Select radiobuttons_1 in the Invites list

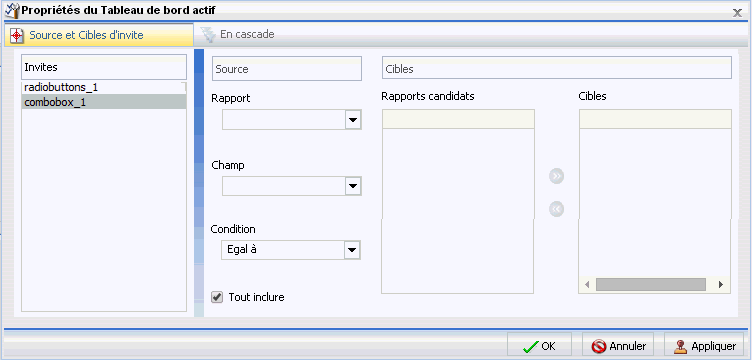coord(104,87)
